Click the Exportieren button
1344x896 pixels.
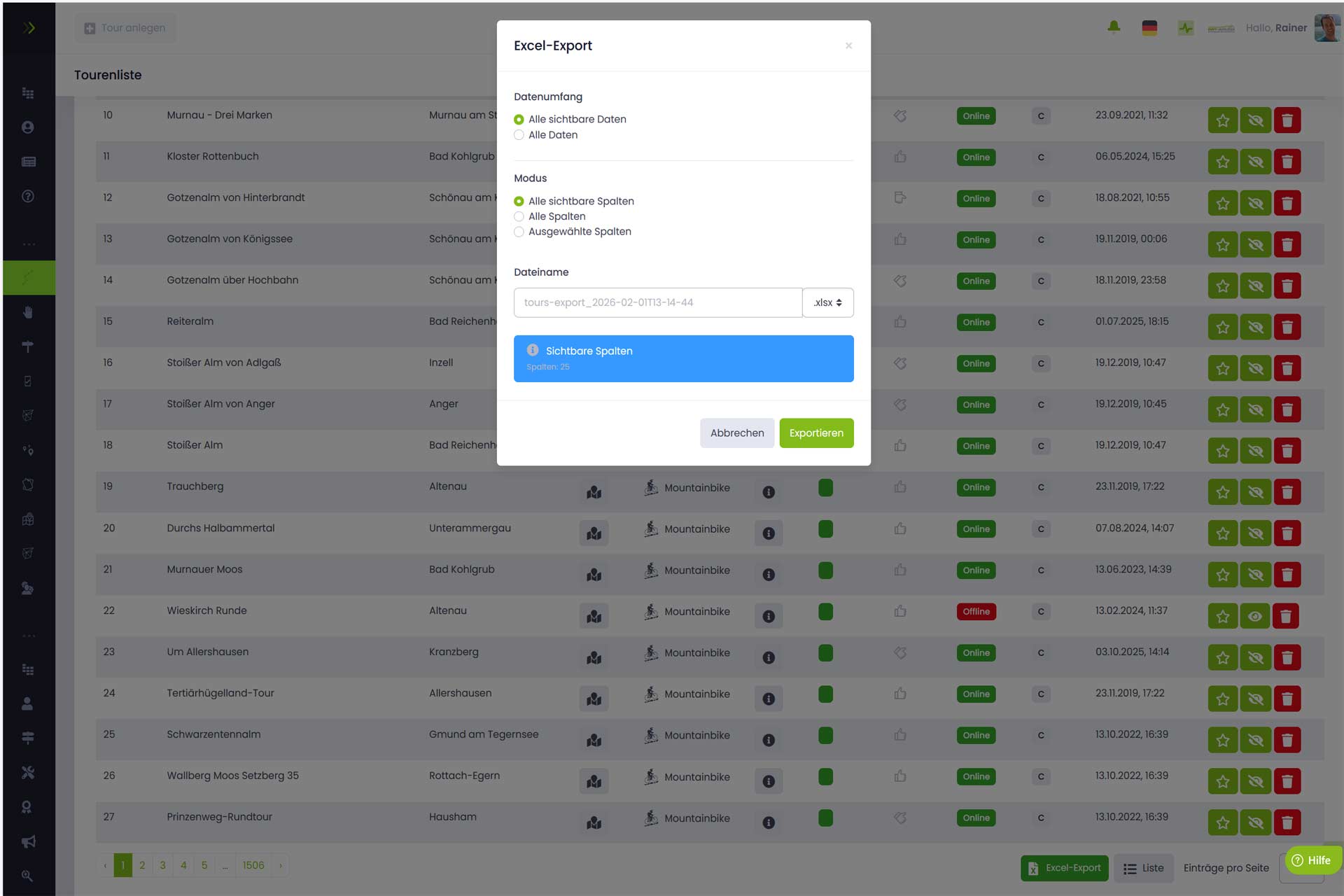[816, 433]
